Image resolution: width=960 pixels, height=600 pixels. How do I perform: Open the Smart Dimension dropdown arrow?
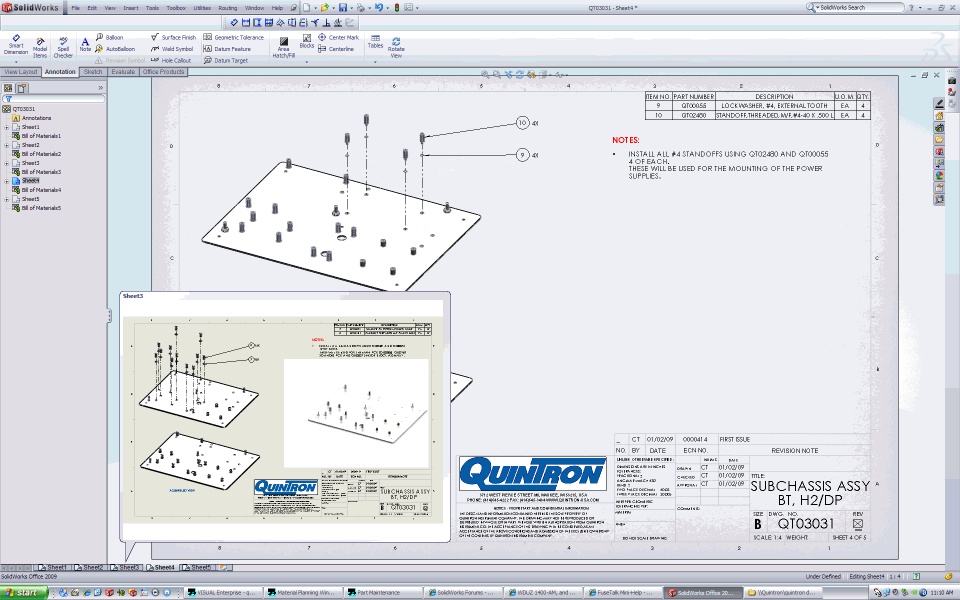tap(16, 61)
